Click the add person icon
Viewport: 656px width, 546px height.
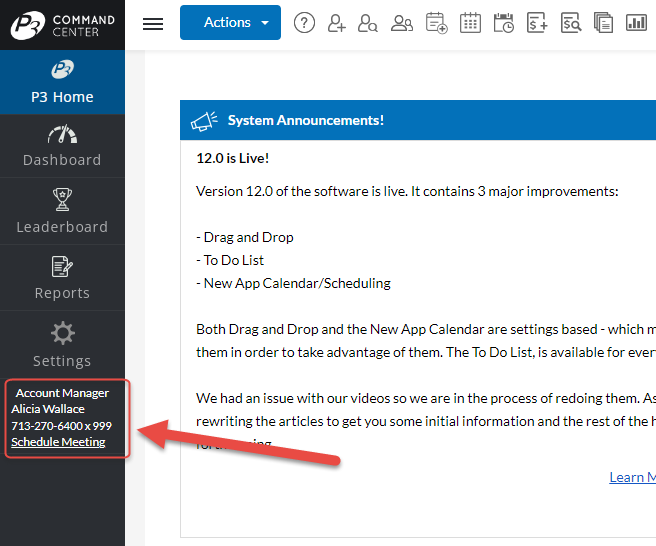click(x=336, y=23)
